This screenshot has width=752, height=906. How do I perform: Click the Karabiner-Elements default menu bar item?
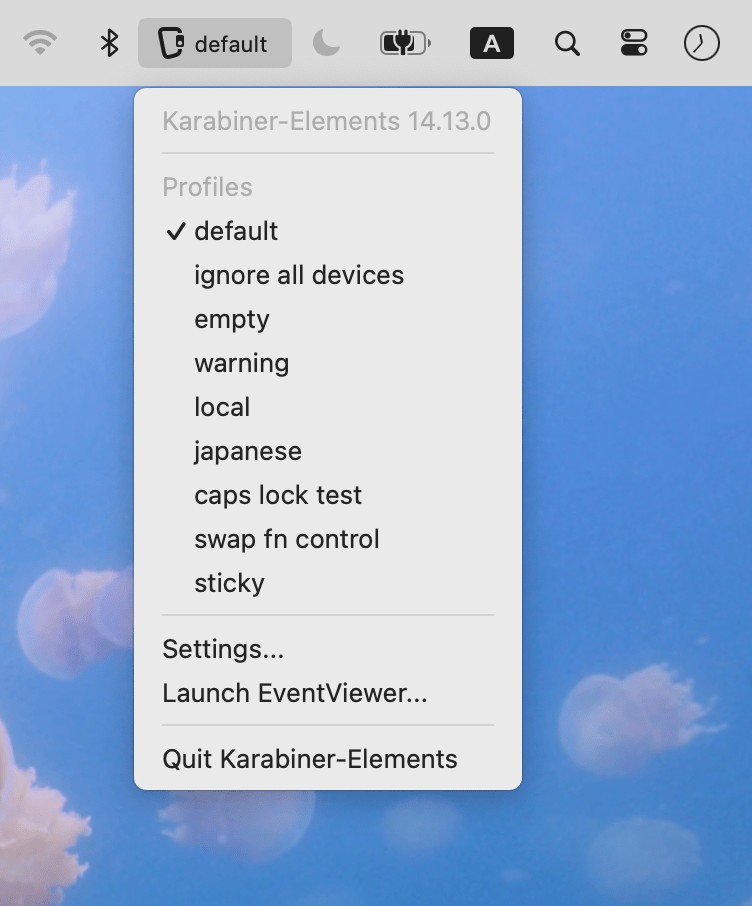tap(214, 43)
